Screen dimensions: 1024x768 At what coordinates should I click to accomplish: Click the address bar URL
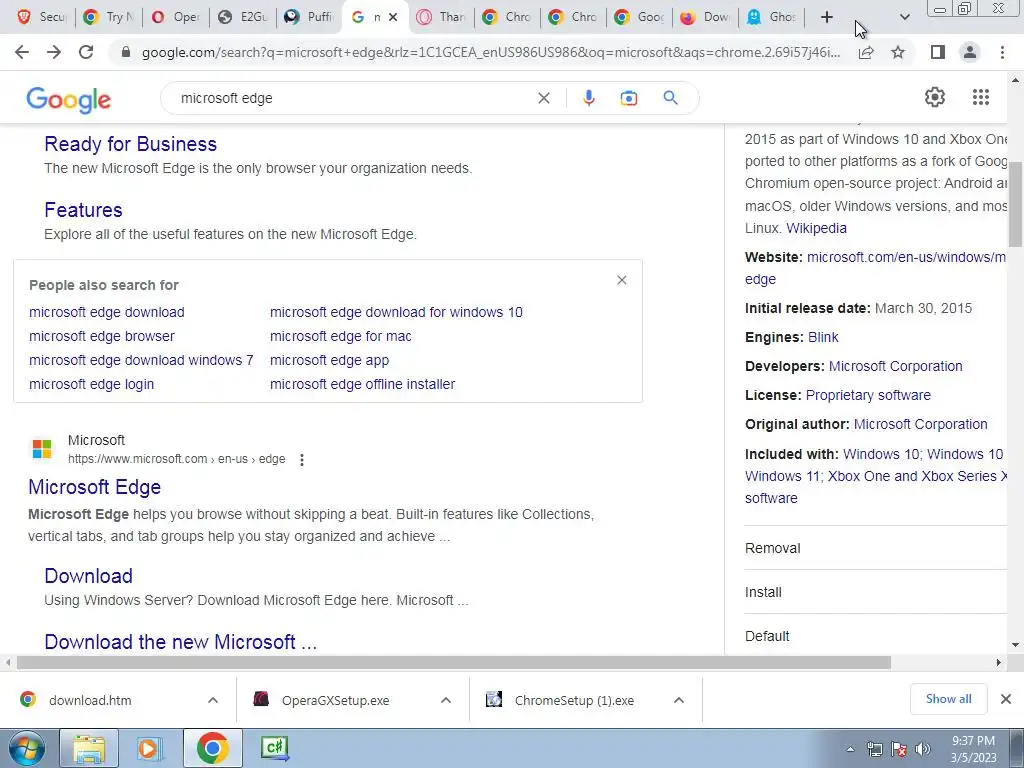[x=490, y=52]
